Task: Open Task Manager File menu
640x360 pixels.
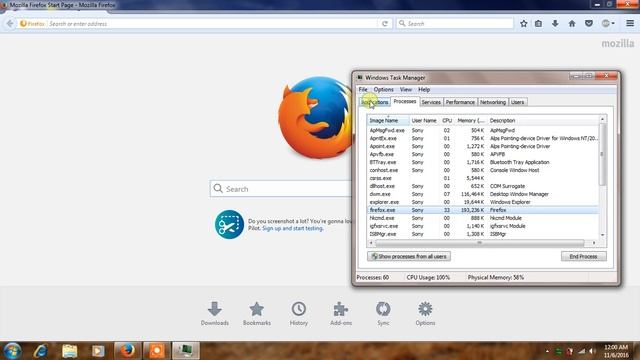Action: tap(363, 89)
